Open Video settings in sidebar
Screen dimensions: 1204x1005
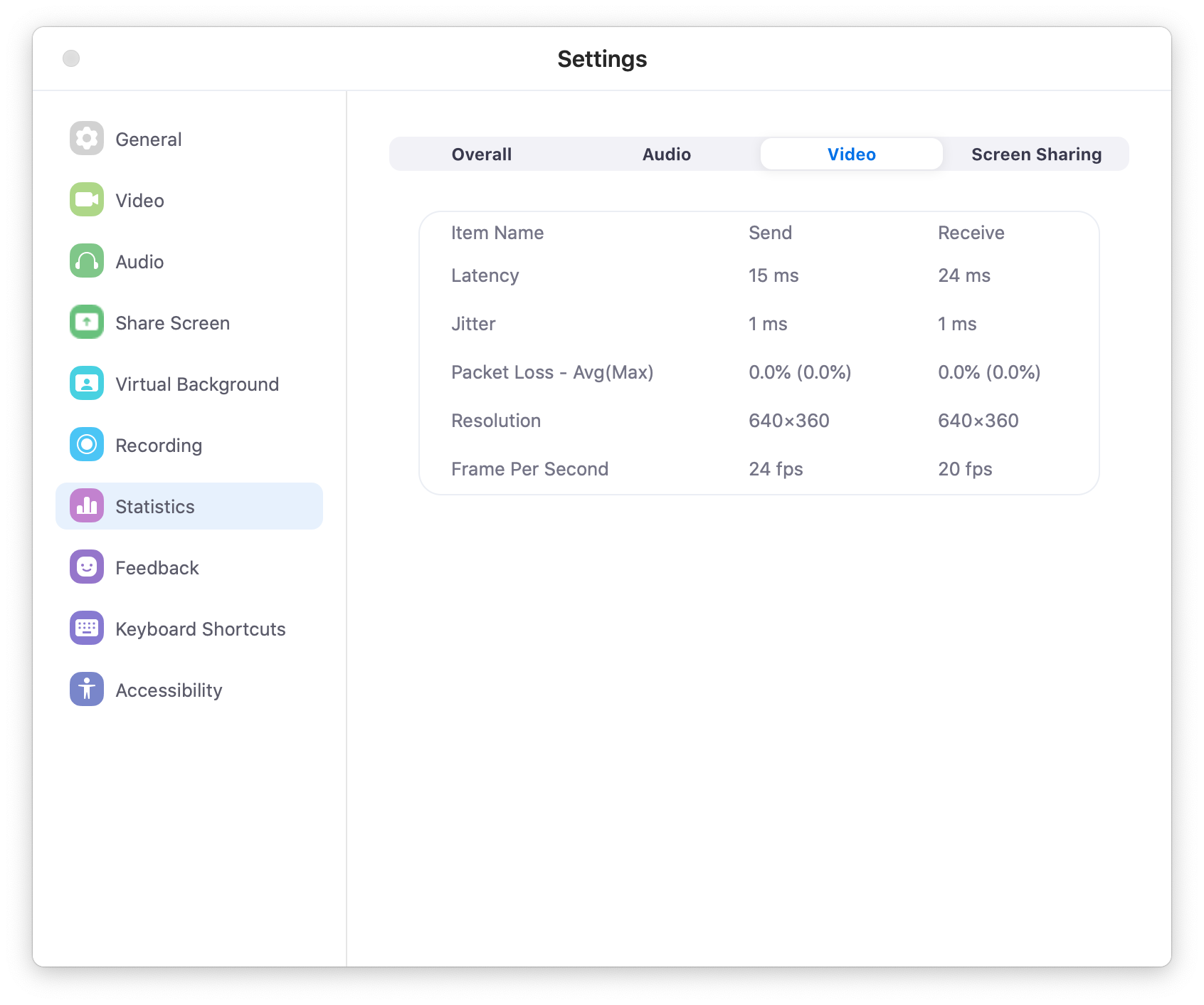click(140, 201)
